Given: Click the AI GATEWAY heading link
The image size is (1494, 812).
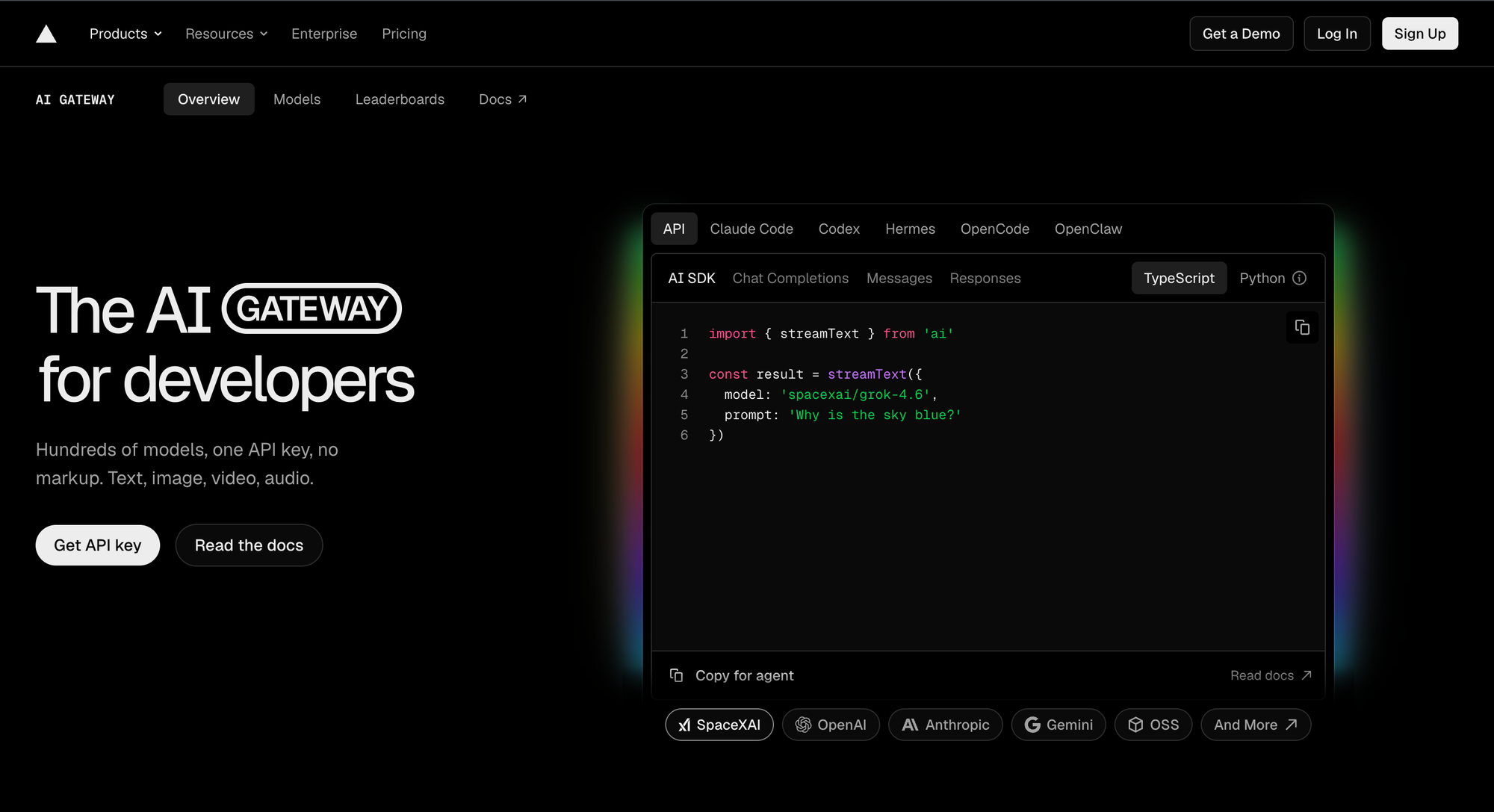Looking at the screenshot, I should pos(75,99).
